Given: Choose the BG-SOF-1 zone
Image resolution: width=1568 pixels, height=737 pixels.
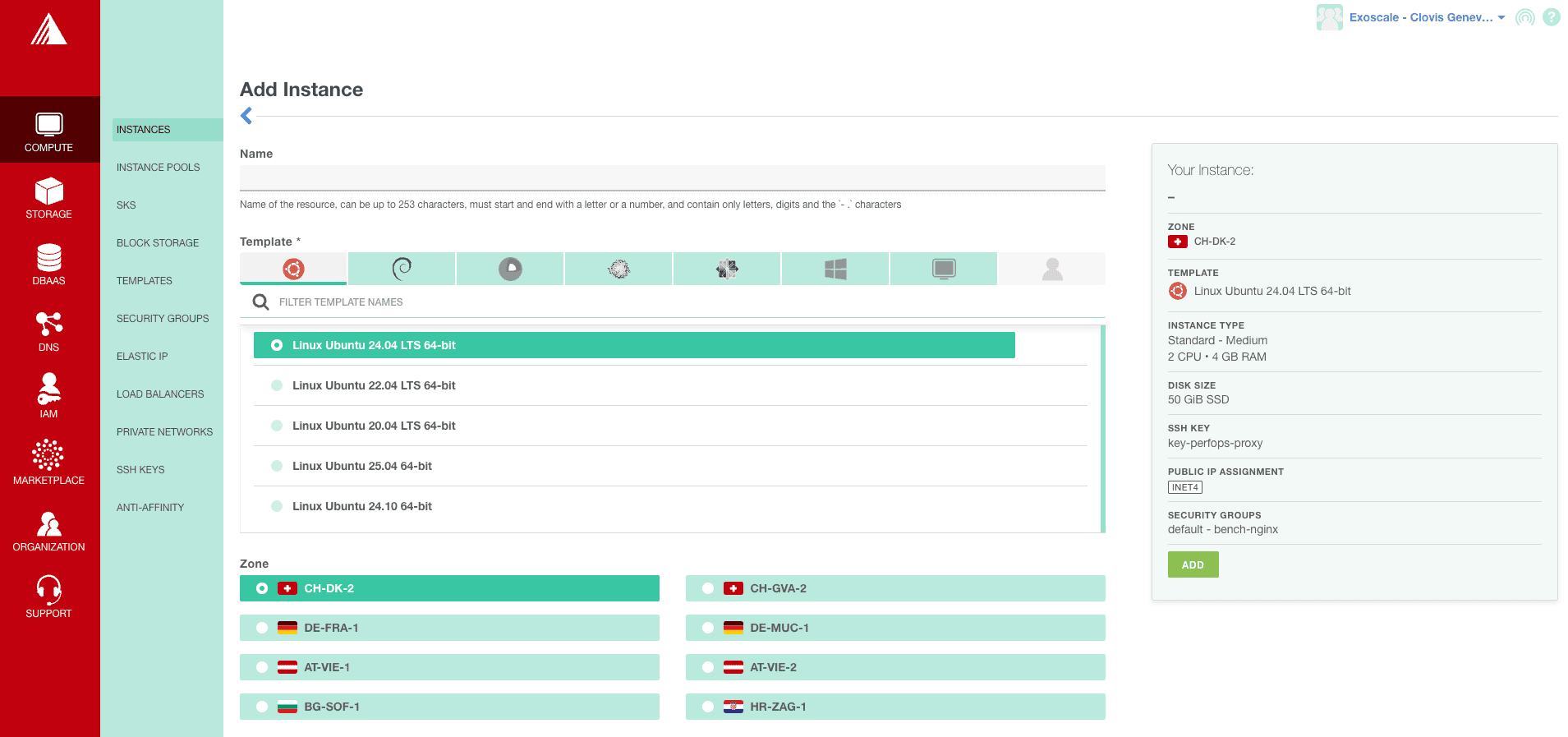Looking at the screenshot, I should click(x=449, y=707).
